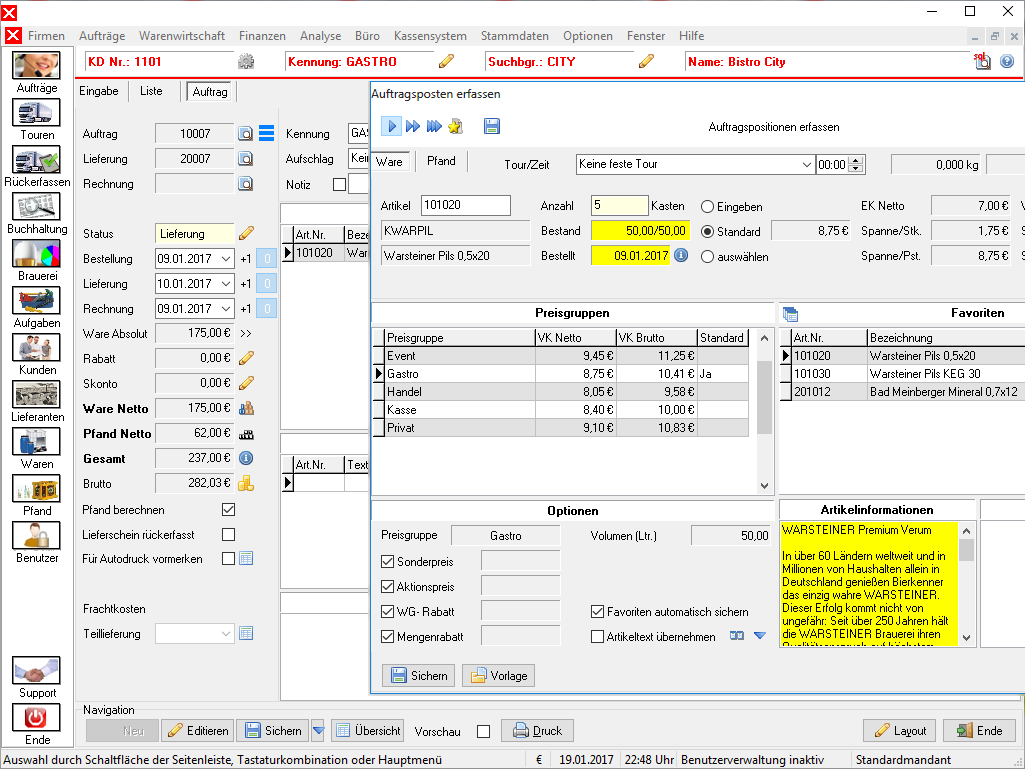Click the blue help question mark icon
This screenshot has height=769, width=1025.
(x=1007, y=61)
